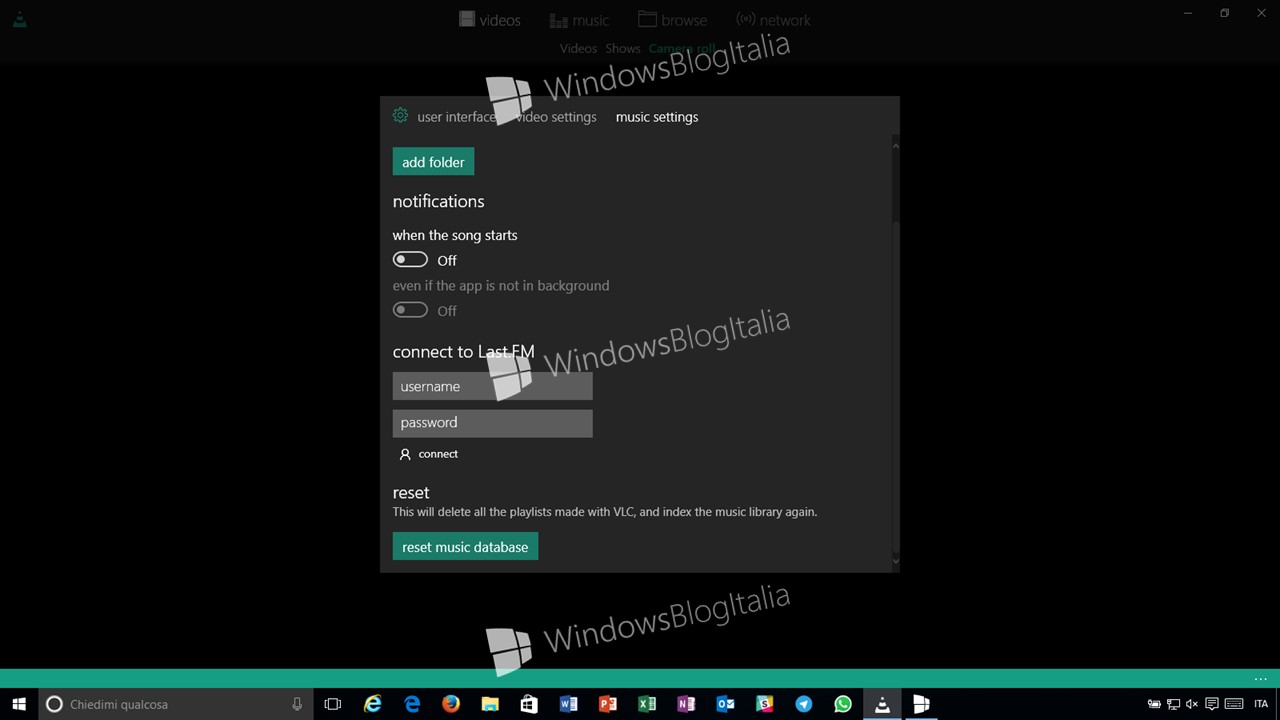Open the browse tab
1280x720 pixels.
[672, 20]
